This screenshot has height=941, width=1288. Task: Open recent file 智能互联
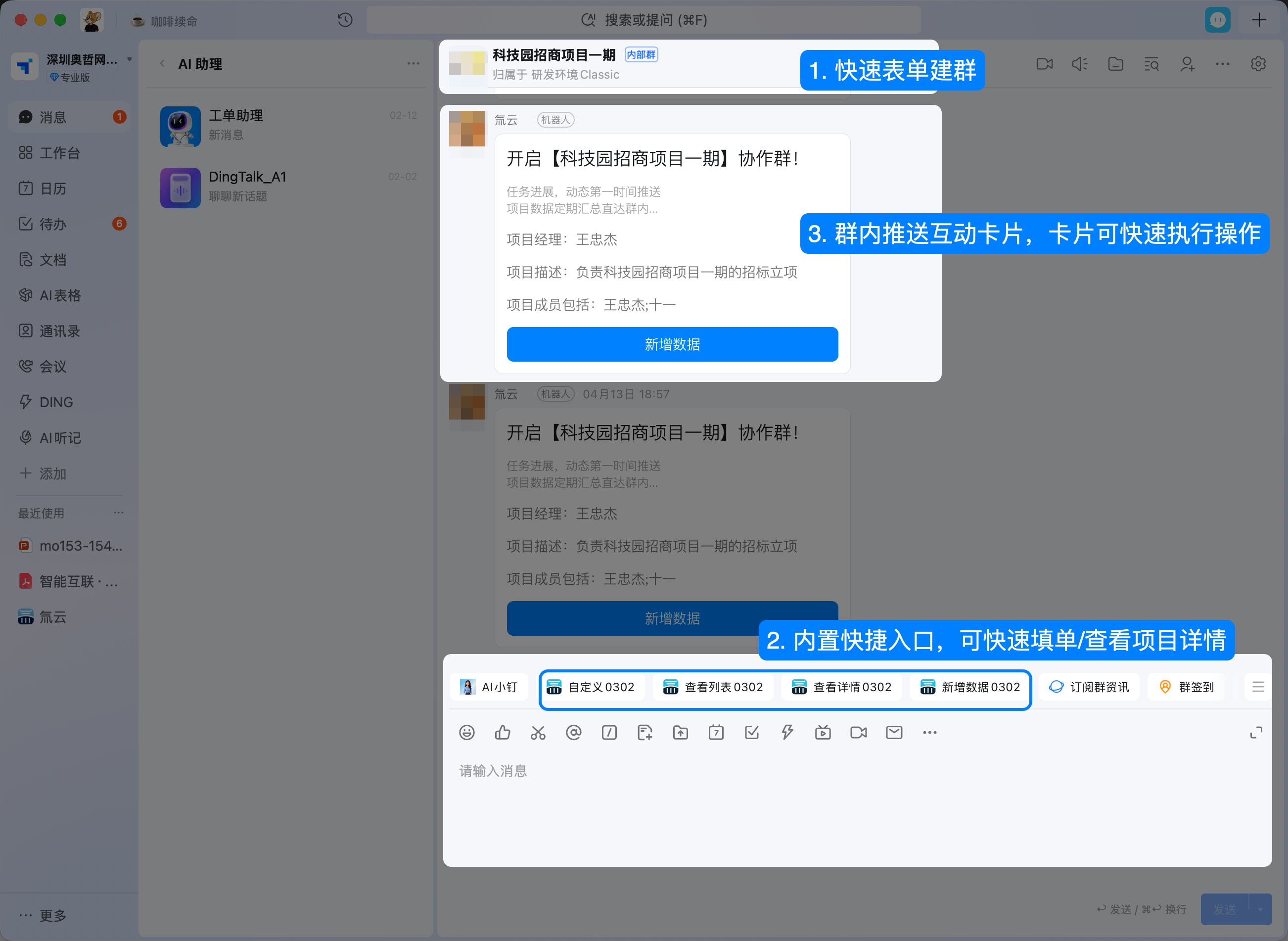point(69,581)
